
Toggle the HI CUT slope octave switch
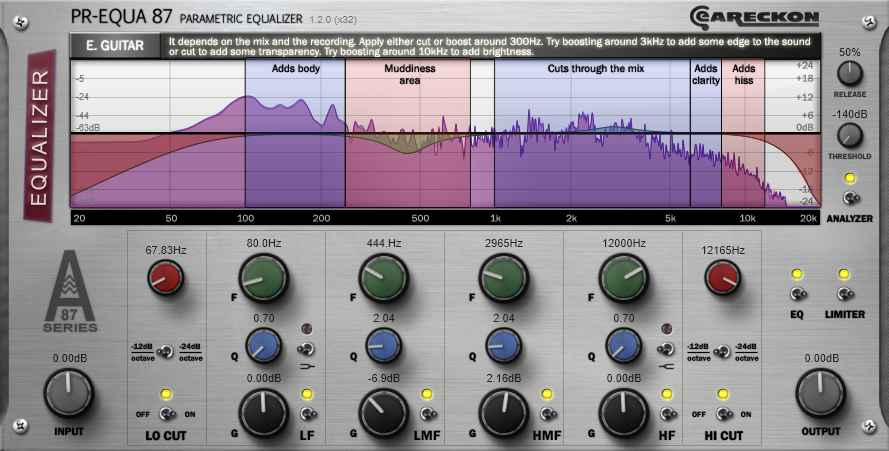click(x=722, y=352)
